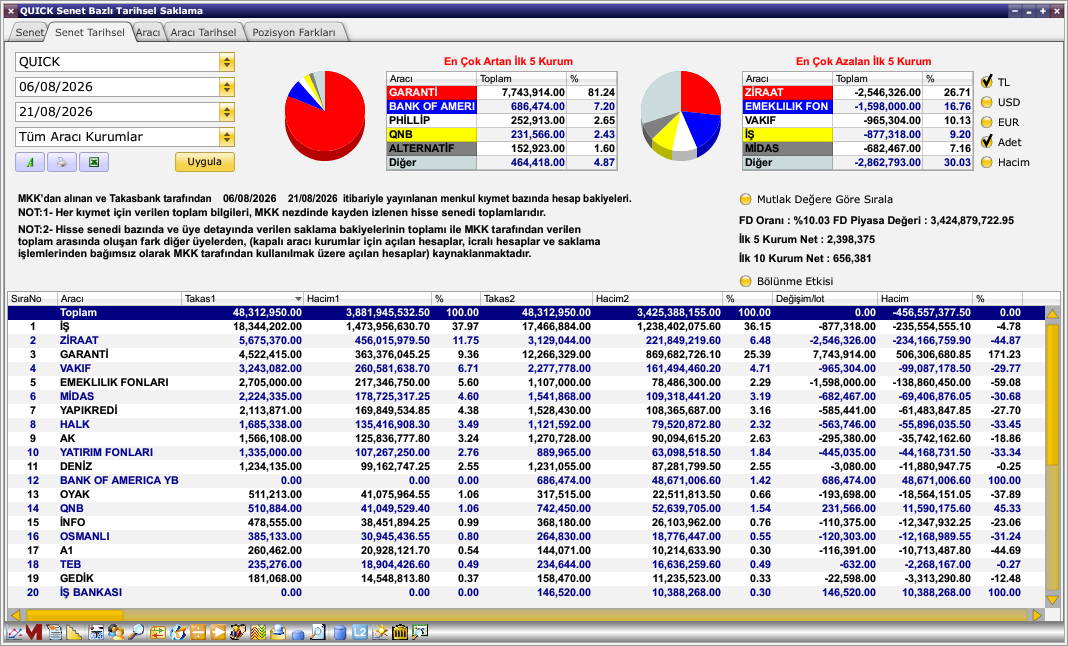The height and width of the screenshot is (646, 1068).
Task: Click the tall blue cylinder database icon
Action: click(x=339, y=632)
